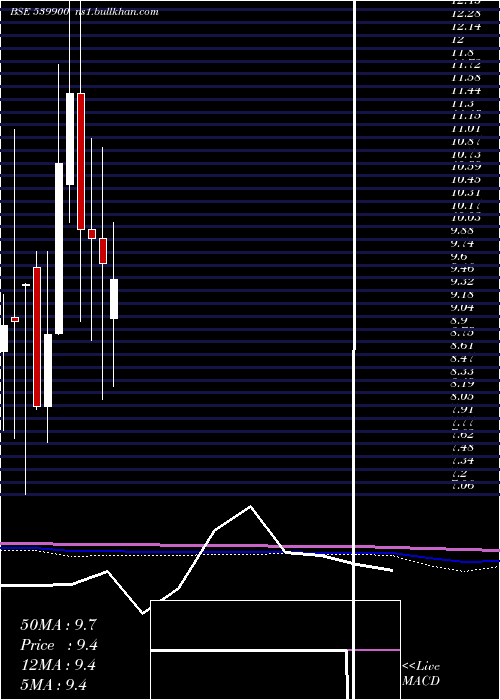
Task: Click the 8.05 price axis label
Action: (x=462, y=396)
